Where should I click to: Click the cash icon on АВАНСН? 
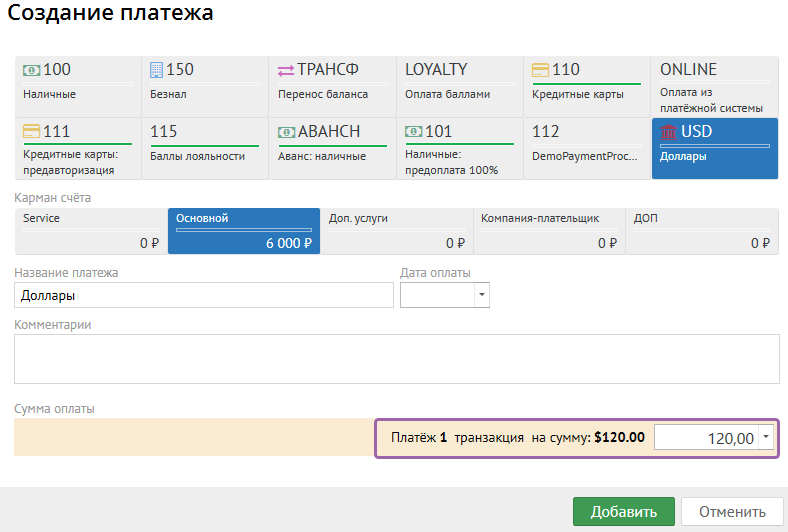pos(286,132)
